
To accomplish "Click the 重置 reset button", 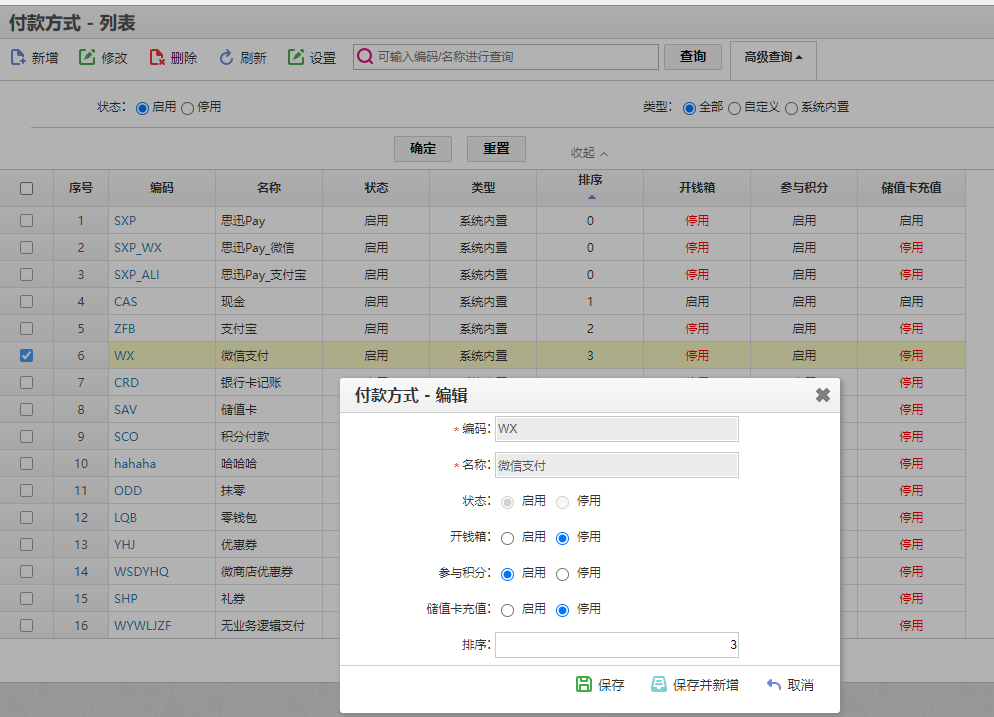I will (496, 148).
